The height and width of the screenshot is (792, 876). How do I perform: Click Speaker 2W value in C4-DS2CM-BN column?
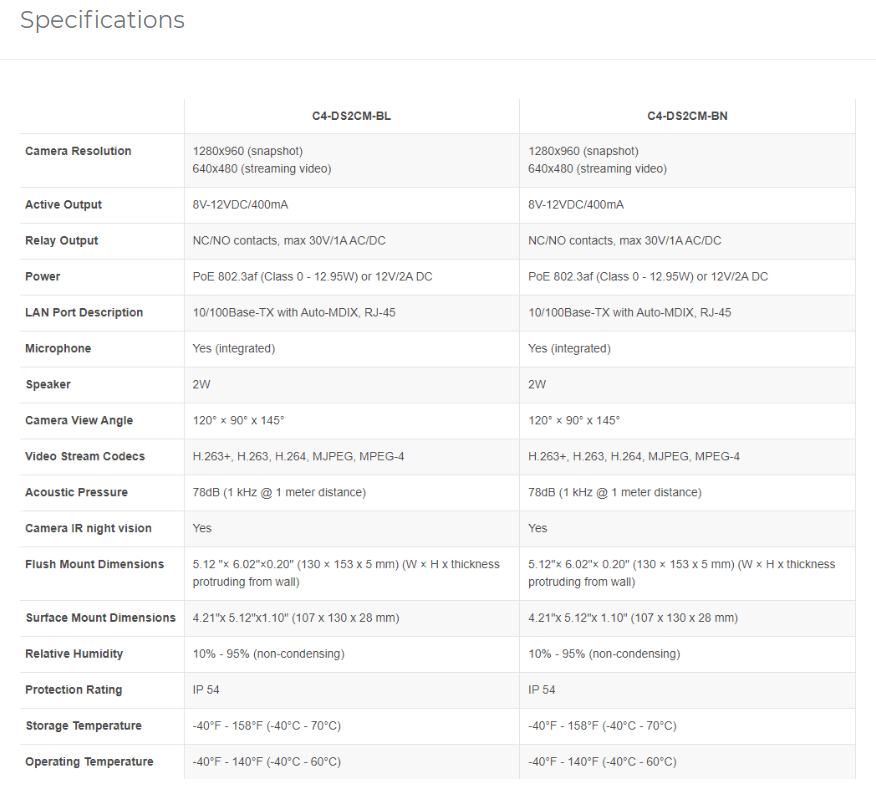click(x=537, y=385)
